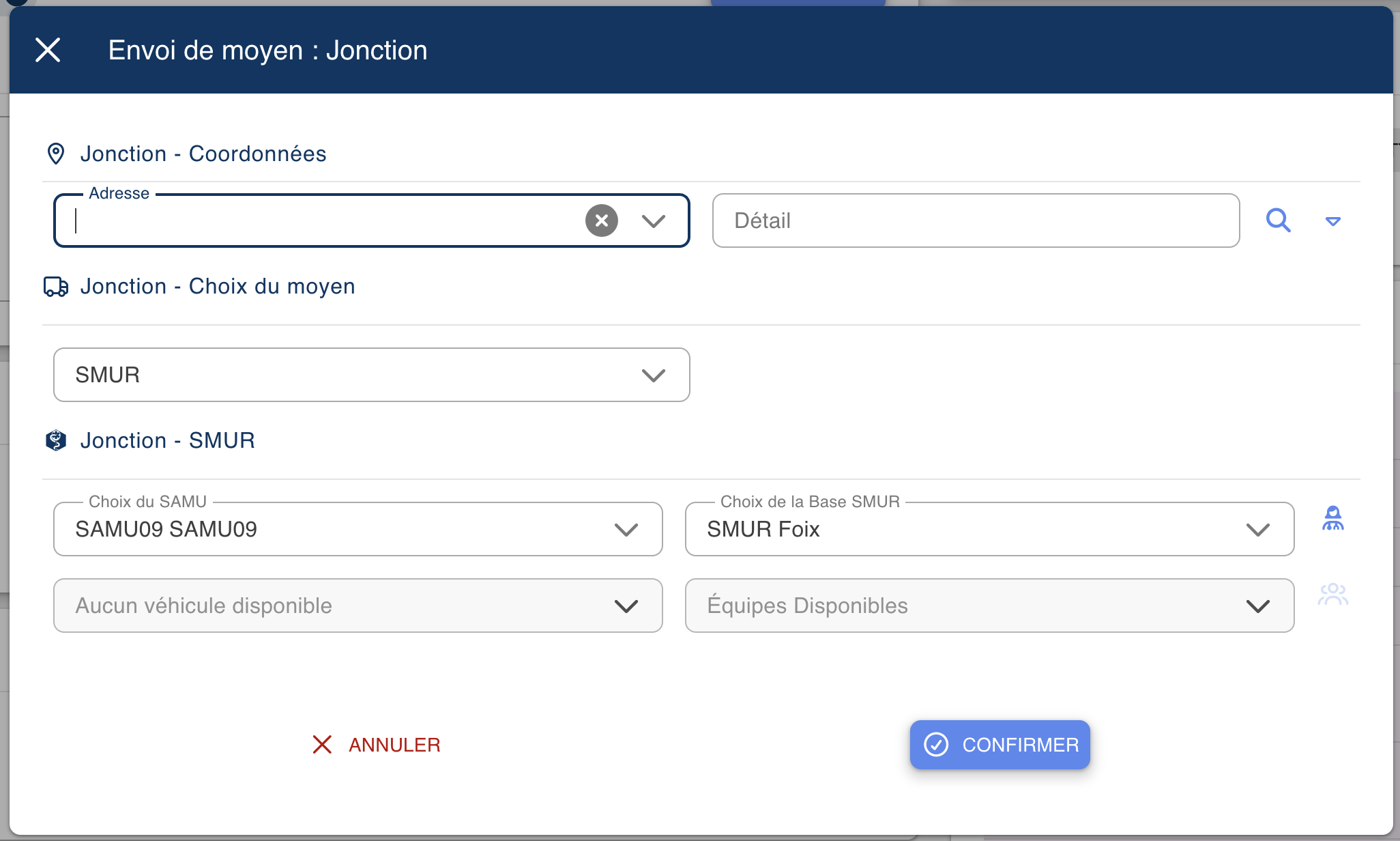
Task: Open the Aucun véhicule disponible dropdown
Action: [626, 605]
